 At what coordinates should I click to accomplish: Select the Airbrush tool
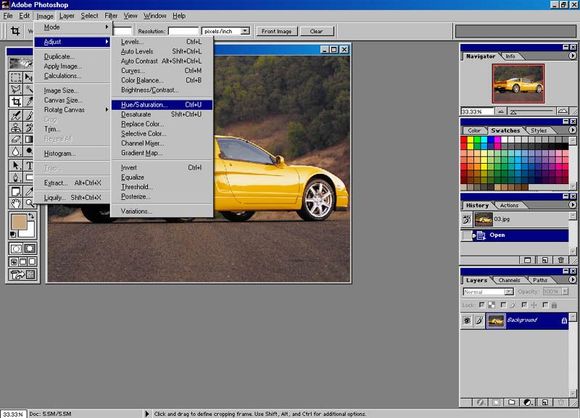point(15,116)
